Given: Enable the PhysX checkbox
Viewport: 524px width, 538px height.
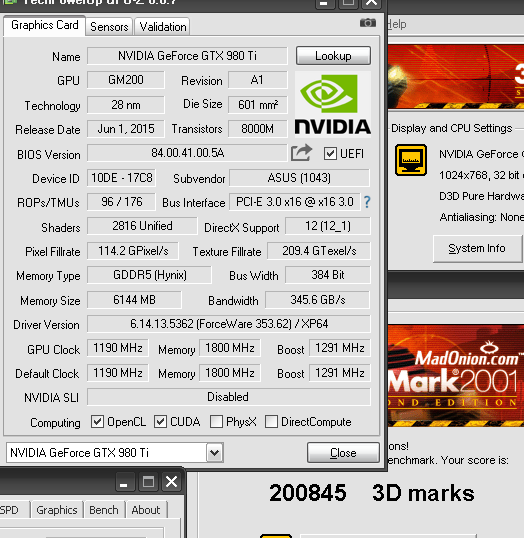Looking at the screenshot, I should pyautogui.click(x=216, y=421).
